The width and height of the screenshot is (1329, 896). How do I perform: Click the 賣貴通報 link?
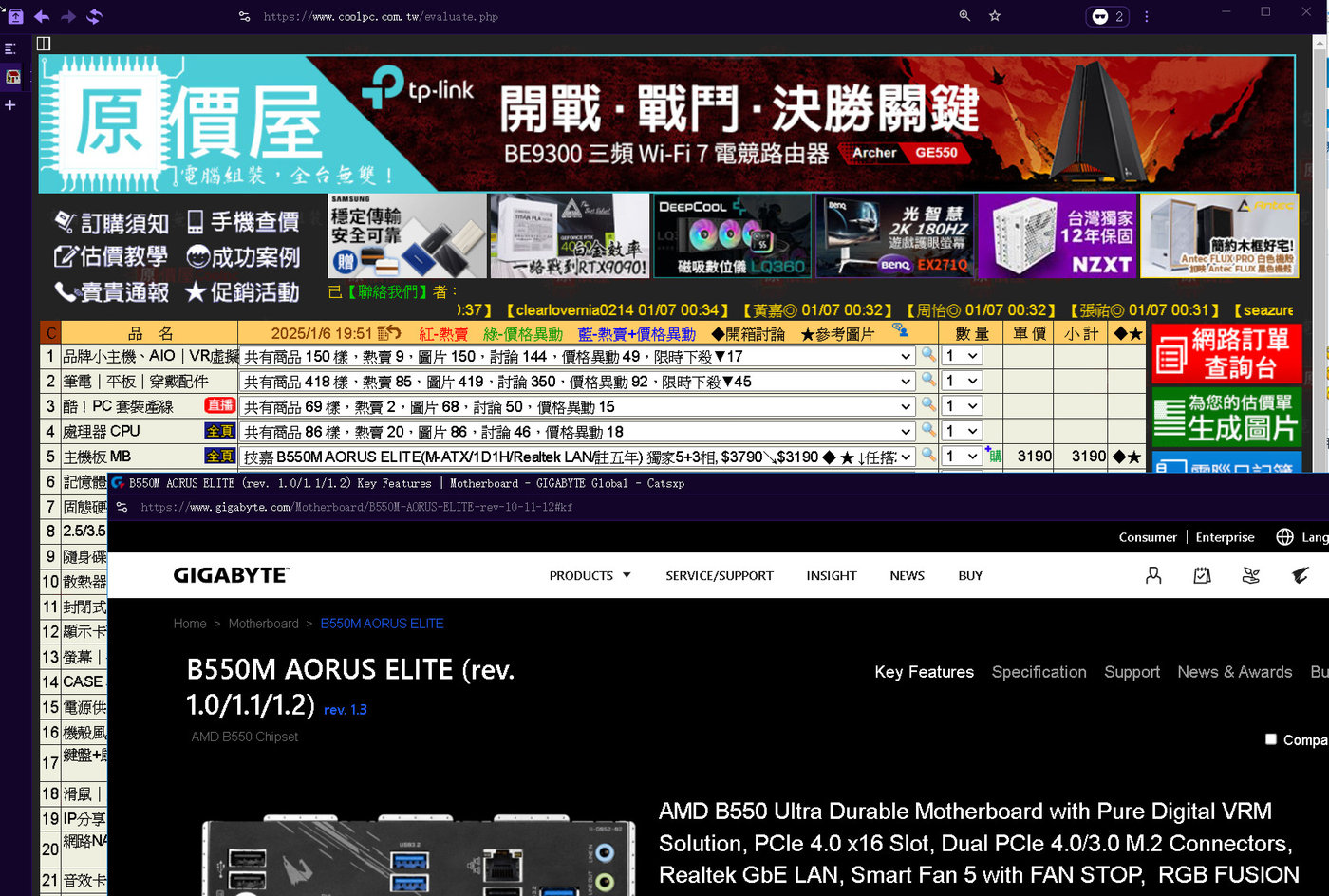tap(112, 291)
